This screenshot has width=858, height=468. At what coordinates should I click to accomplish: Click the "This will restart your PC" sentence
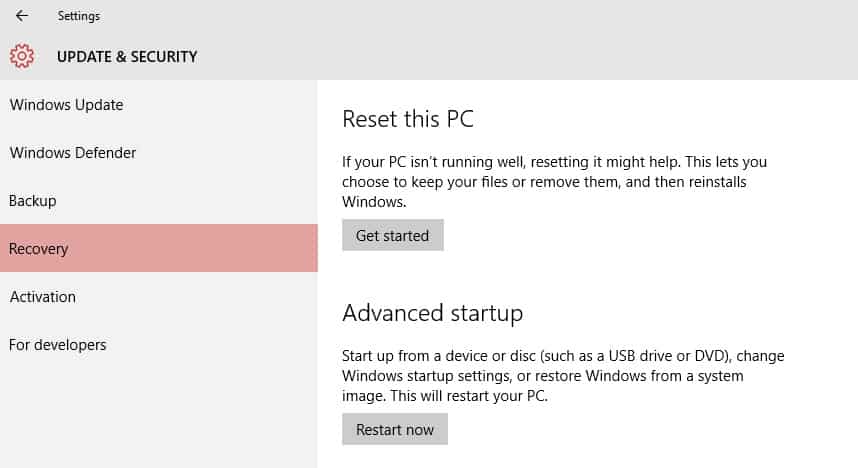pyautogui.click(x=469, y=396)
